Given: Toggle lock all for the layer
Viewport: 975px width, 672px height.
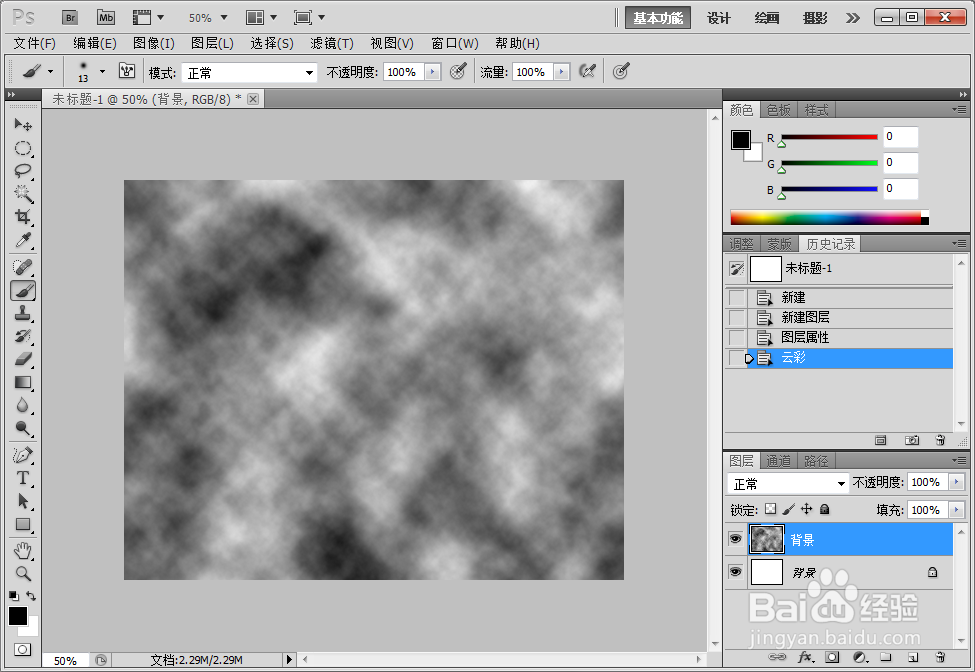Looking at the screenshot, I should coord(825,509).
